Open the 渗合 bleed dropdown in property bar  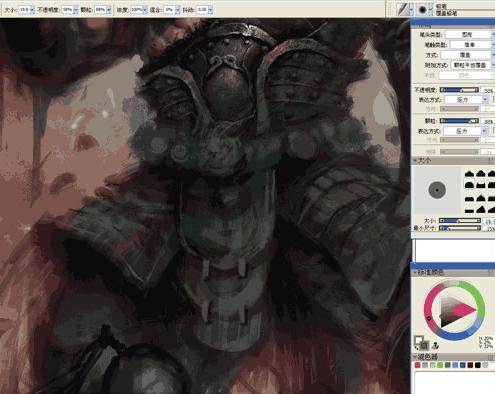[x=178, y=10]
